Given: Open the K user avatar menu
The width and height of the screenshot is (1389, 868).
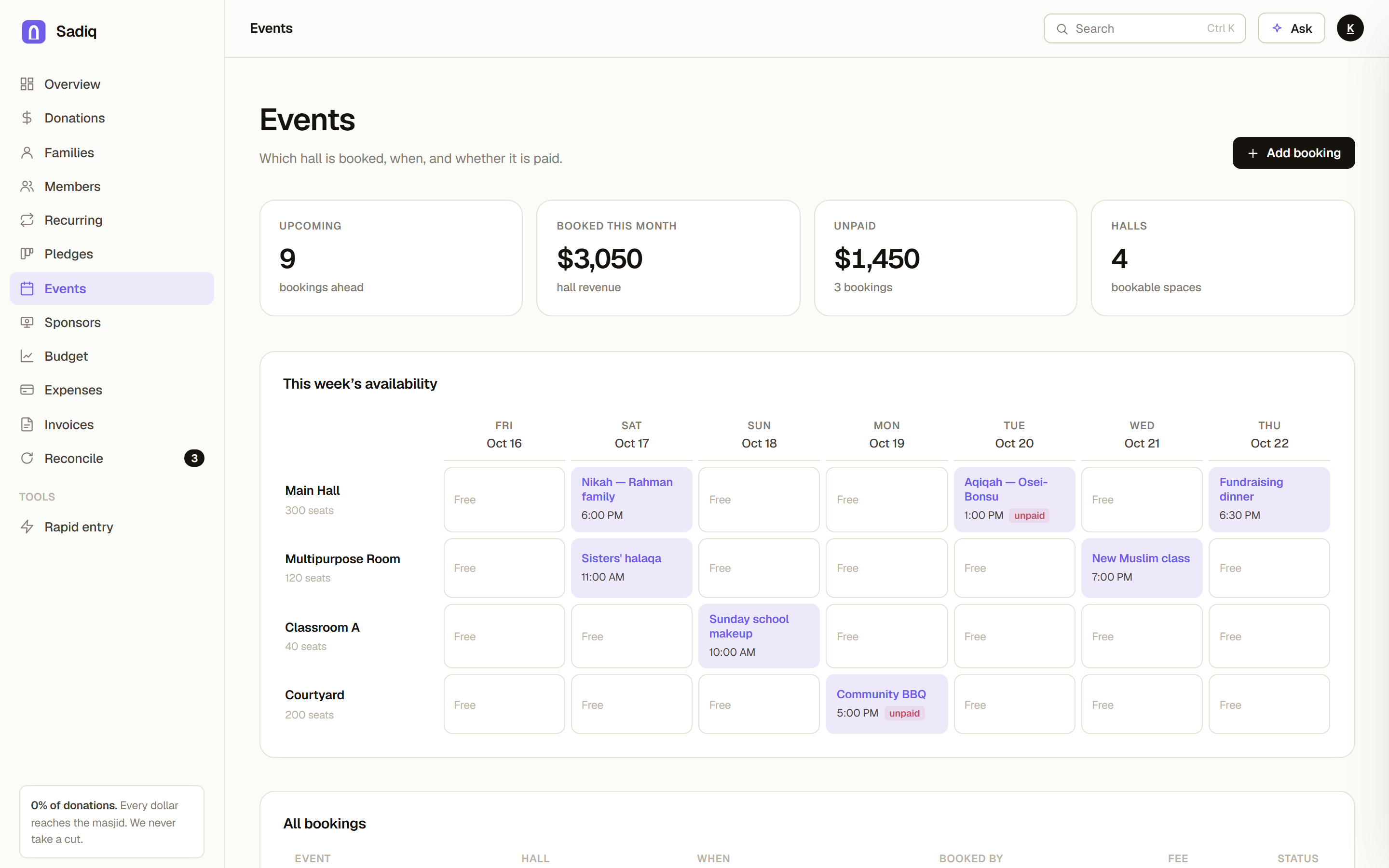Looking at the screenshot, I should [1350, 28].
